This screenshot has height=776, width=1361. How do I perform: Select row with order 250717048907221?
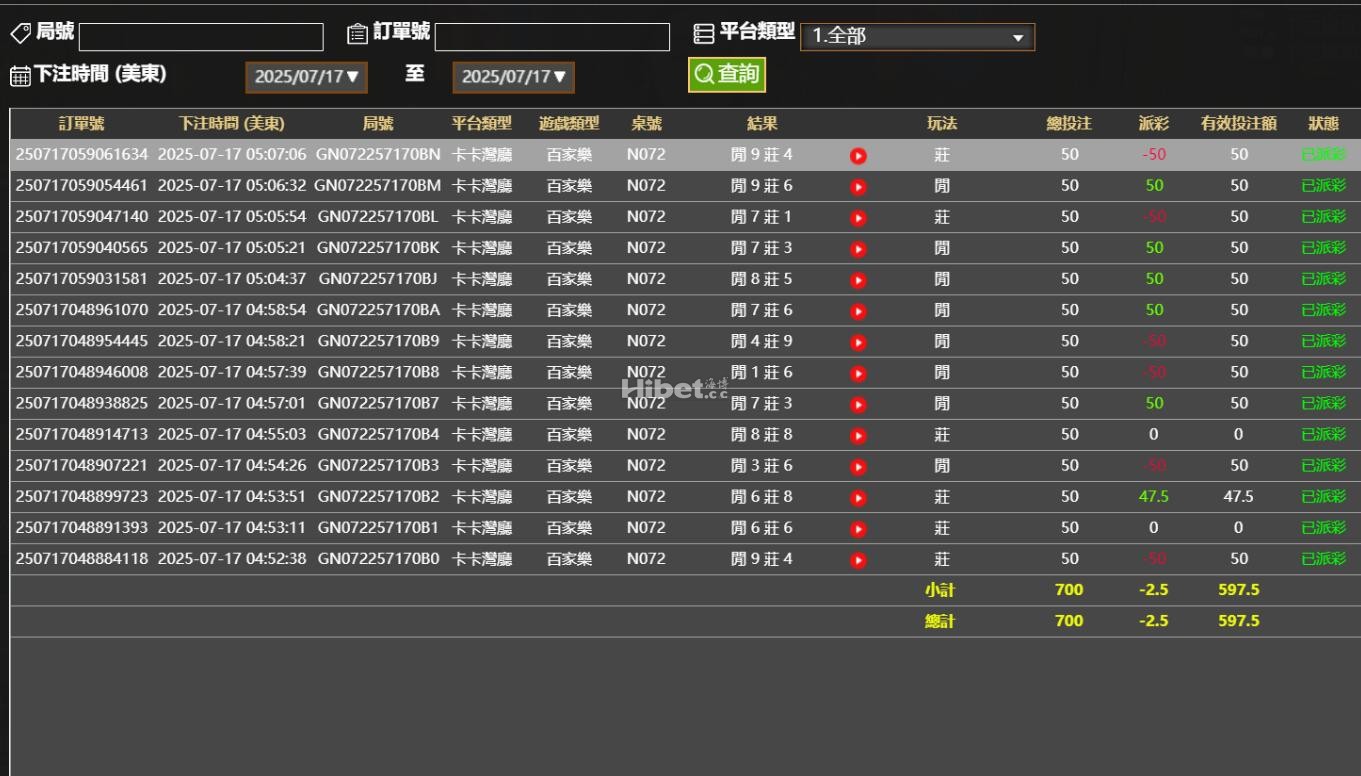point(82,466)
